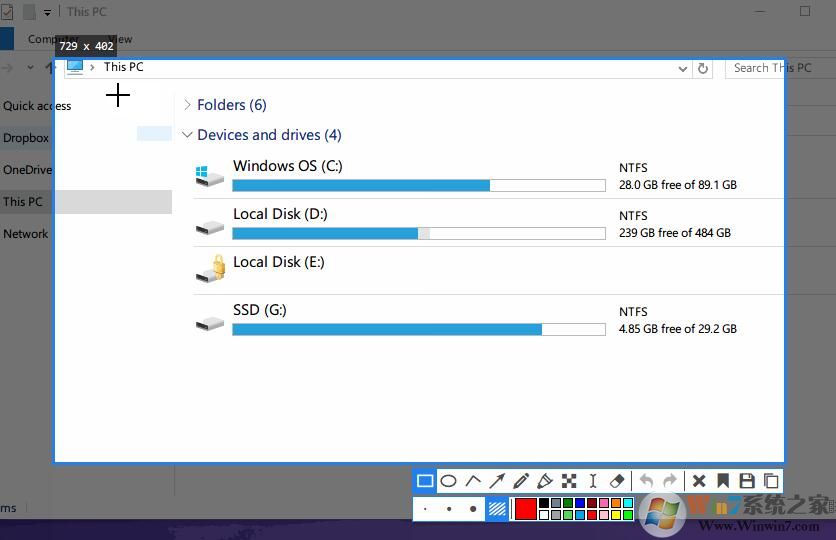Select the Ellipse annotation tool
The image size is (836, 540).
coord(448,481)
